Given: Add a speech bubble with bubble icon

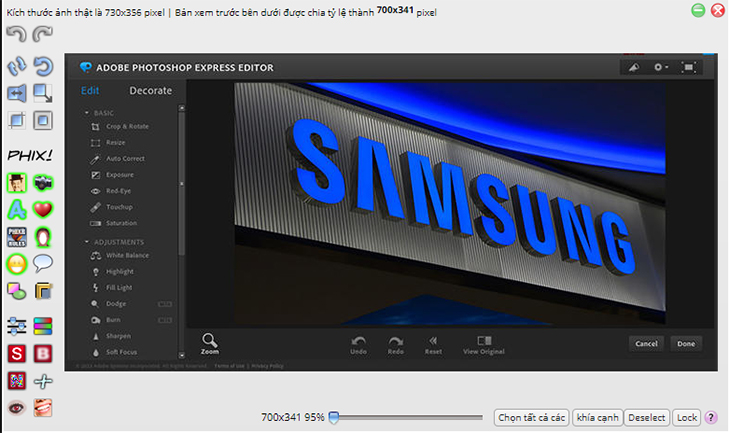Looking at the screenshot, I should [43, 264].
